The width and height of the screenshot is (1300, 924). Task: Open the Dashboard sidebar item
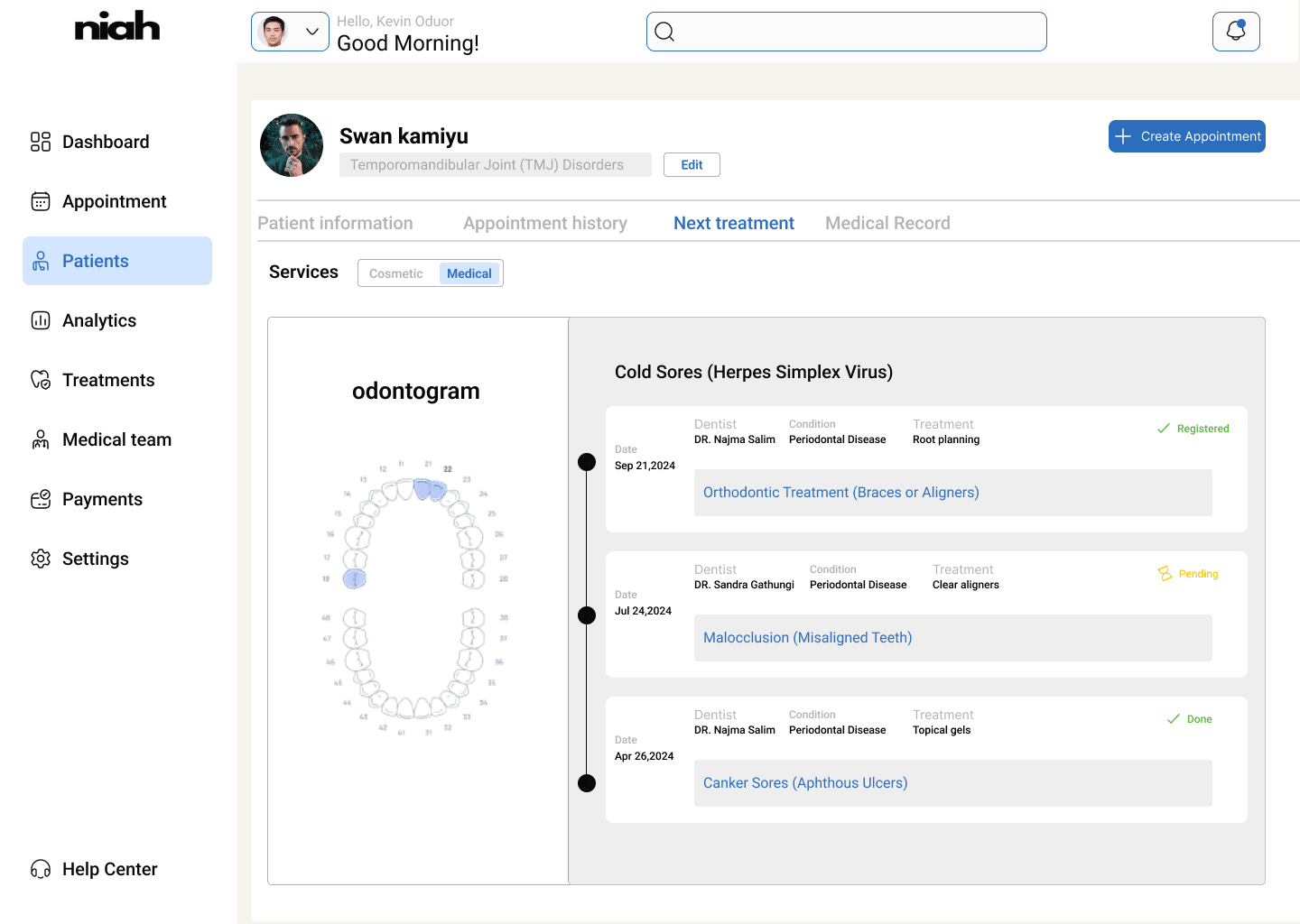point(90,142)
